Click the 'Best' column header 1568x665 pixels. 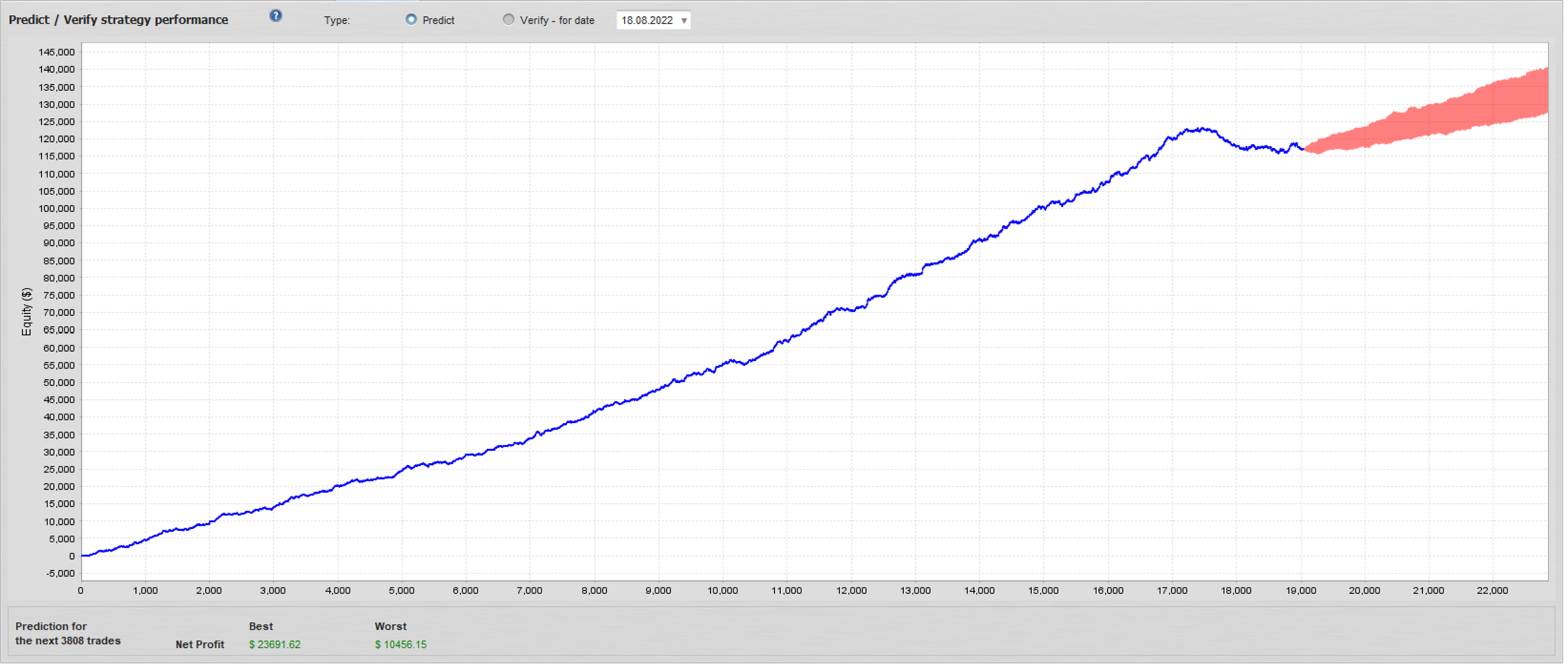click(x=262, y=627)
